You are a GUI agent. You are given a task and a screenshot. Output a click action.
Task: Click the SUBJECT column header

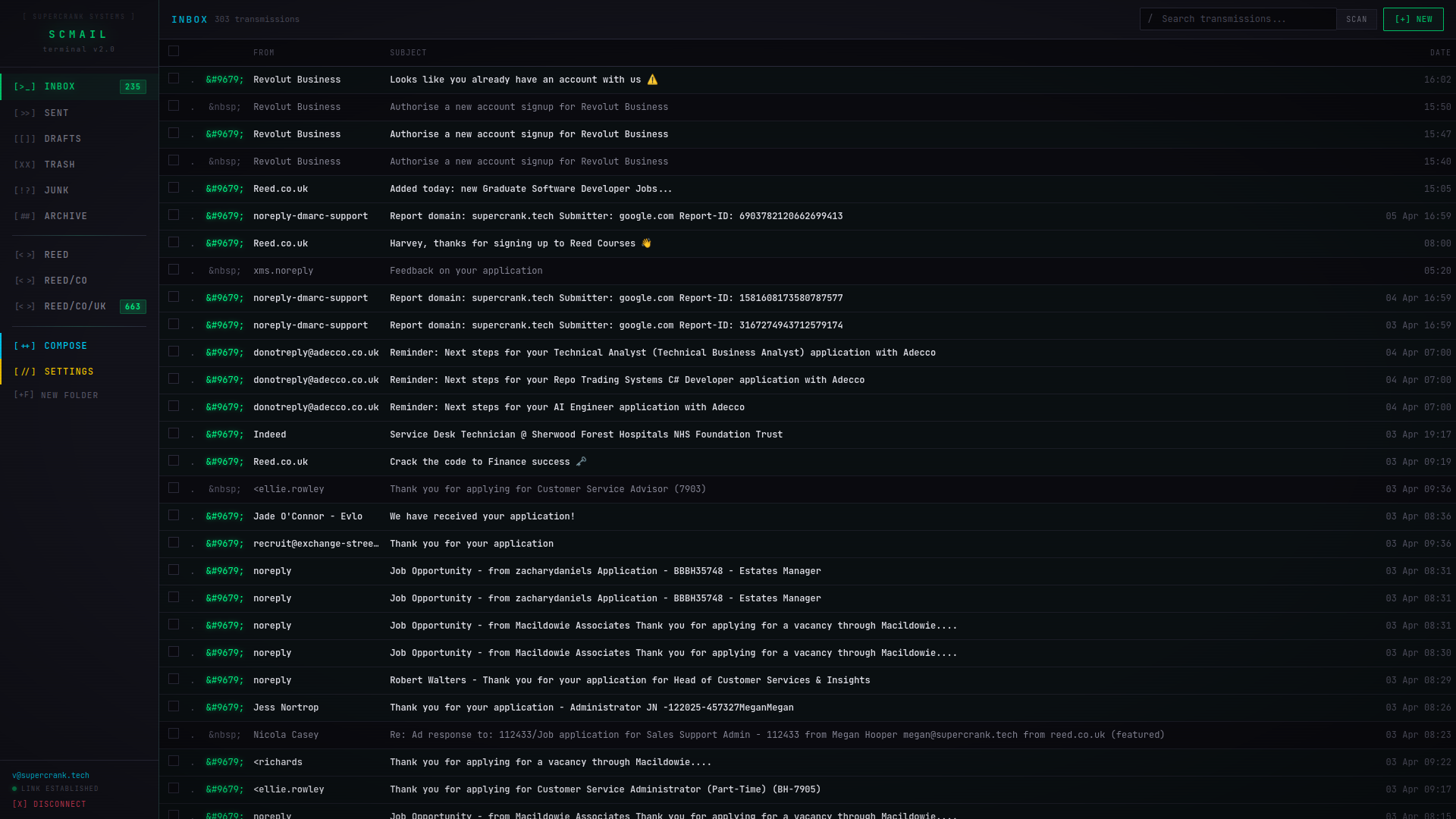click(408, 52)
